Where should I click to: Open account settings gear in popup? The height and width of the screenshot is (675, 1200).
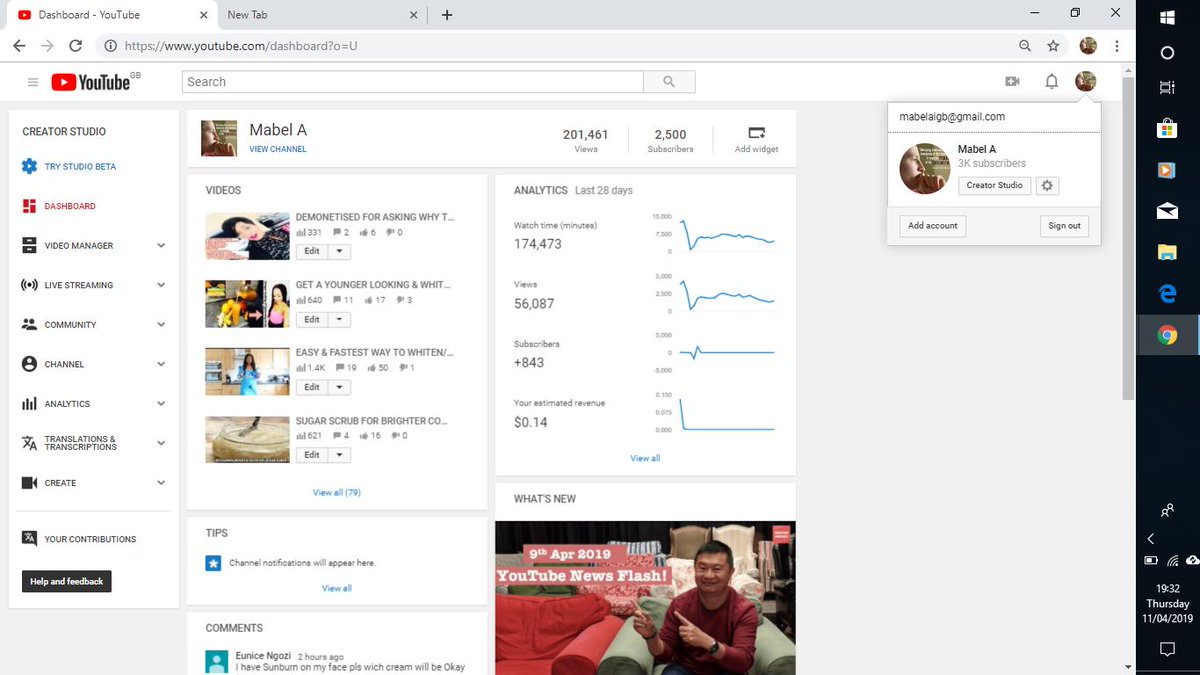1047,185
